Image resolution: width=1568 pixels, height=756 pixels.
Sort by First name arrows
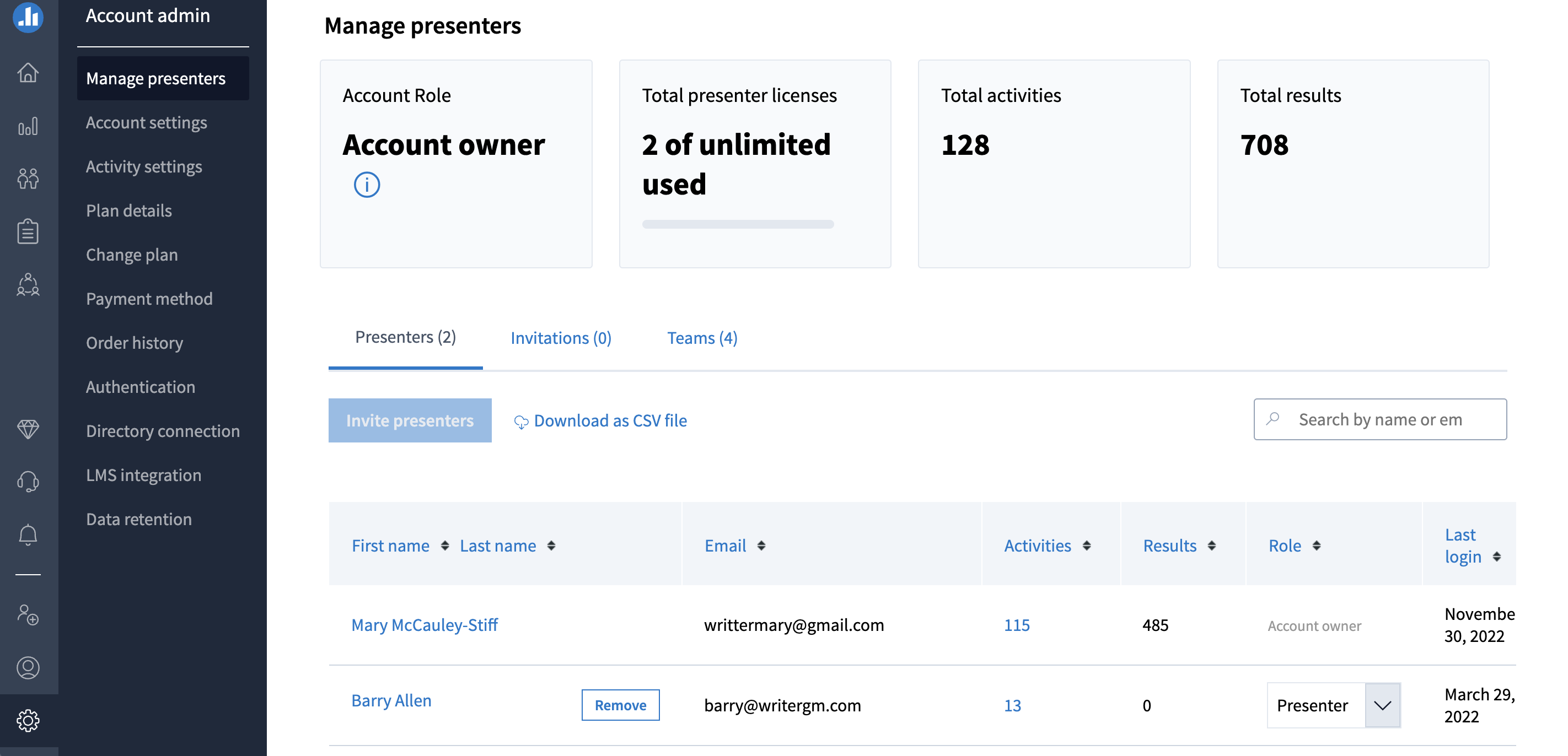point(445,546)
